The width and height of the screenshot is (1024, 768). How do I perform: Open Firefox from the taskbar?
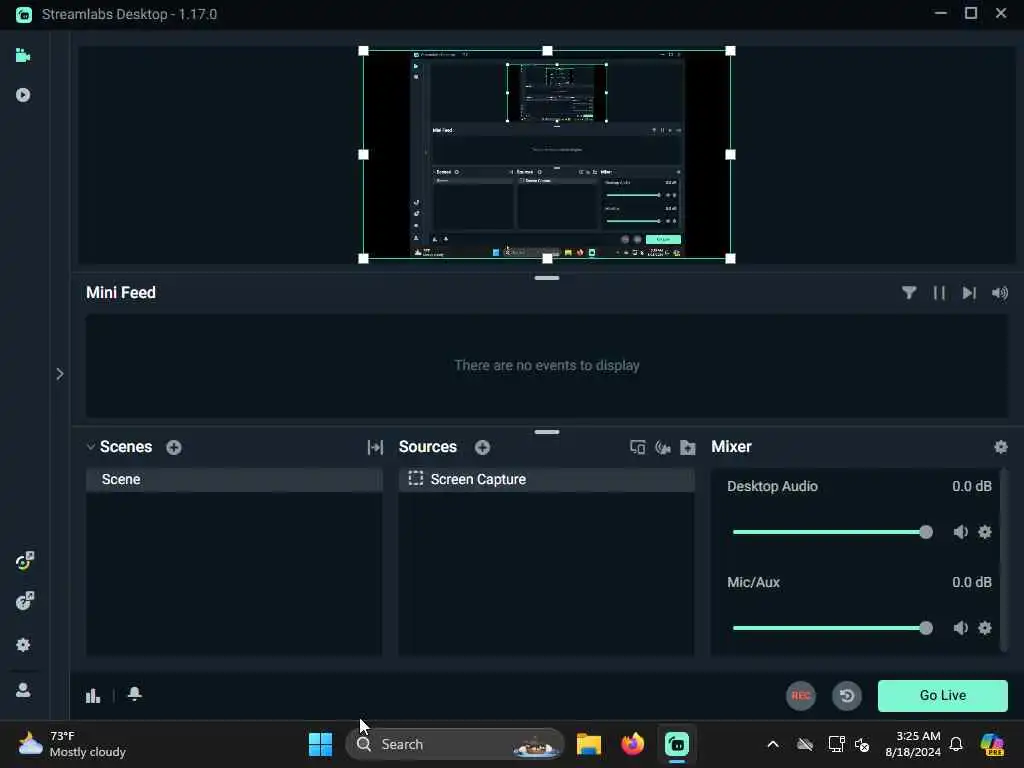[x=632, y=744]
